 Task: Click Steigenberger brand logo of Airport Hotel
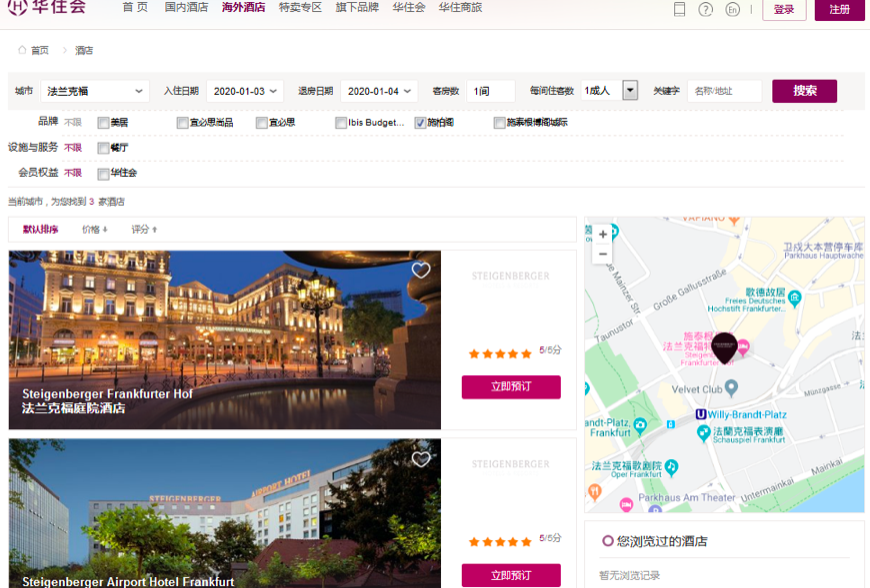510,465
